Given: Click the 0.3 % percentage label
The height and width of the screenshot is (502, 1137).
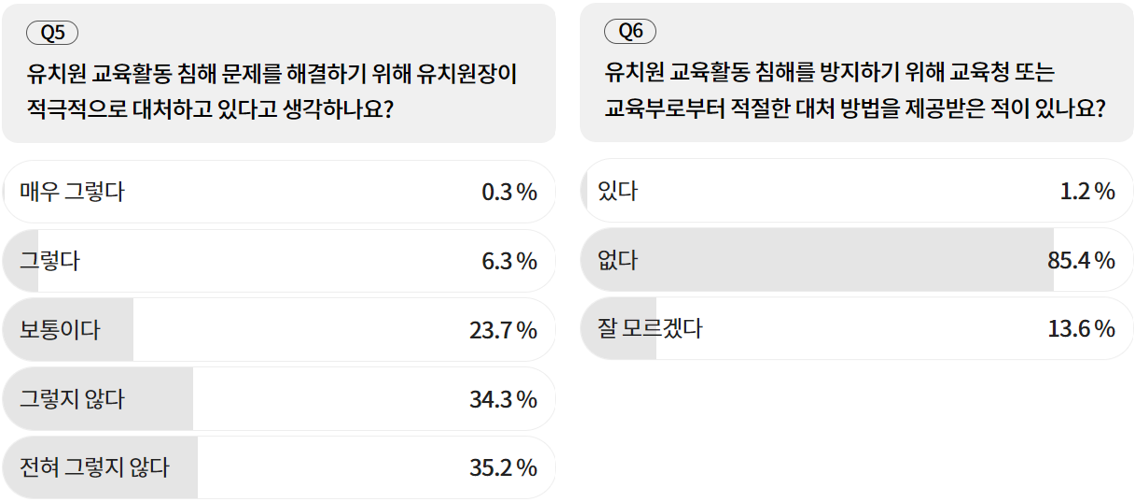Looking at the screenshot, I should pyautogui.click(x=509, y=192).
